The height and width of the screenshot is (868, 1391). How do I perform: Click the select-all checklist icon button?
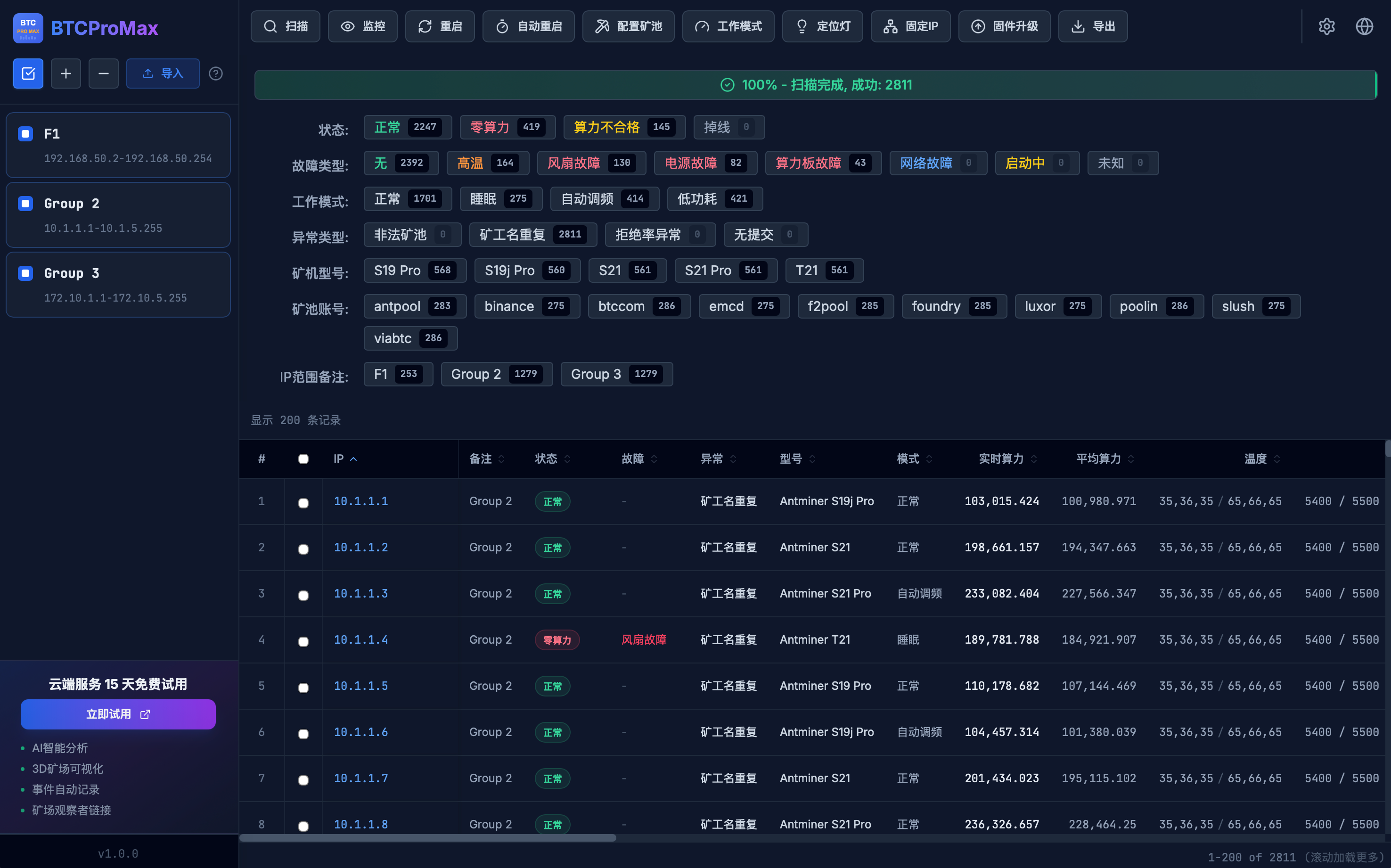click(x=28, y=74)
